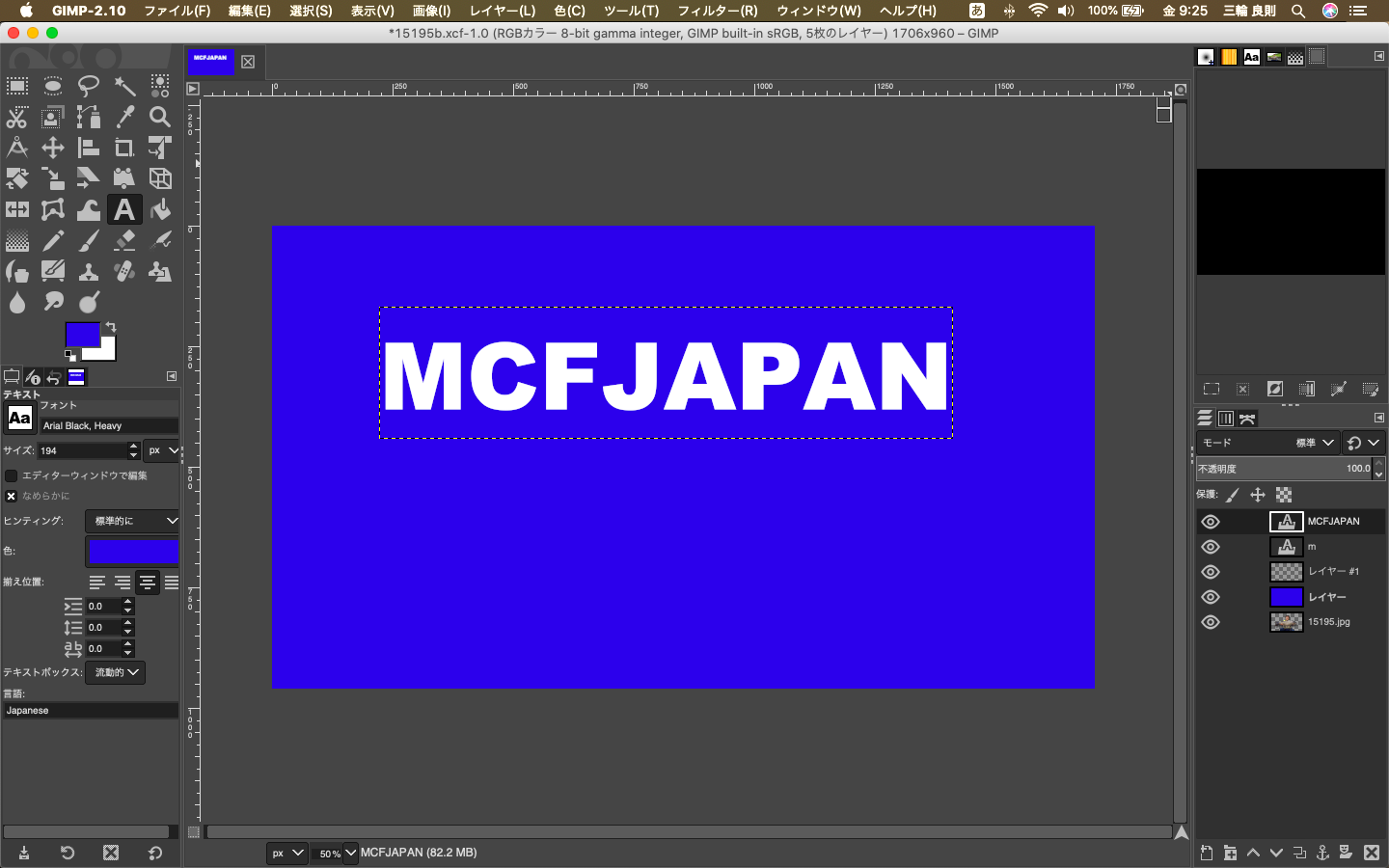Image resolution: width=1389 pixels, height=868 pixels.
Task: Click the text 色 color swatch
Action: pyautogui.click(x=133, y=551)
